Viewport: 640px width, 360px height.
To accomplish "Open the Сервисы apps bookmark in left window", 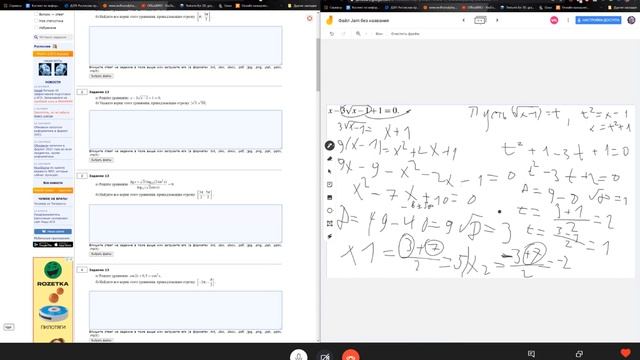I will coord(12,6).
